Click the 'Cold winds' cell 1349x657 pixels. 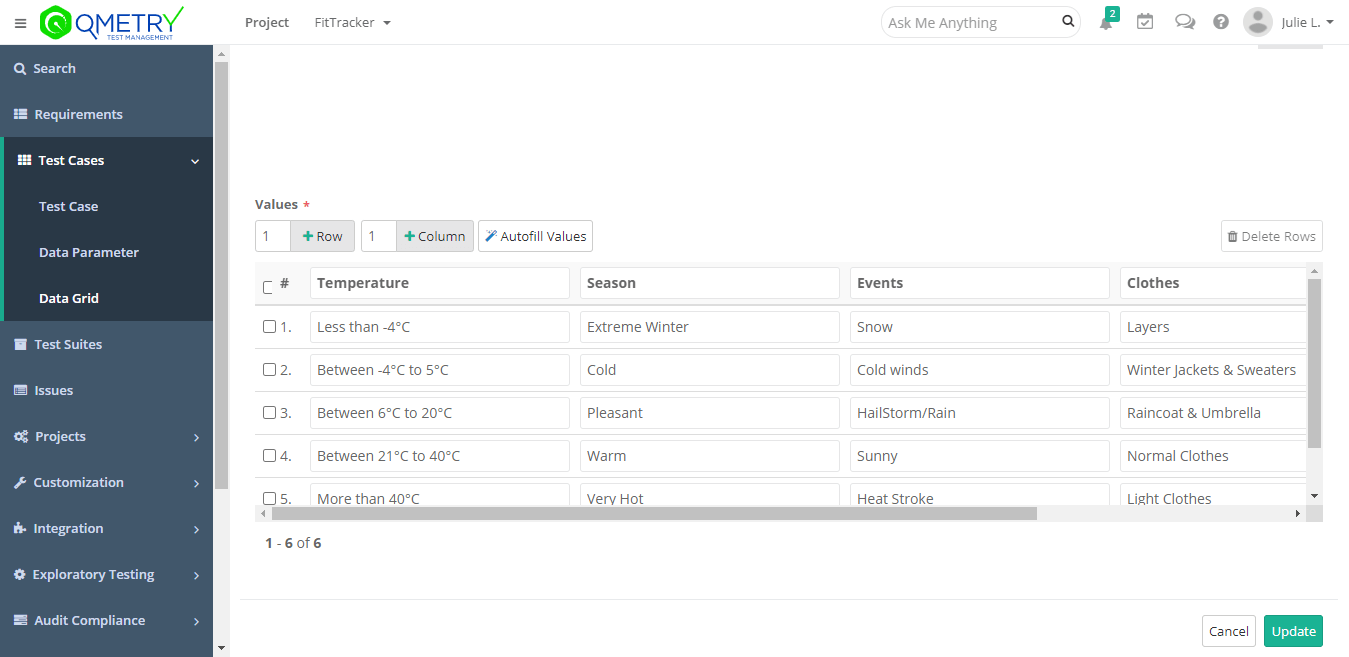coord(980,370)
